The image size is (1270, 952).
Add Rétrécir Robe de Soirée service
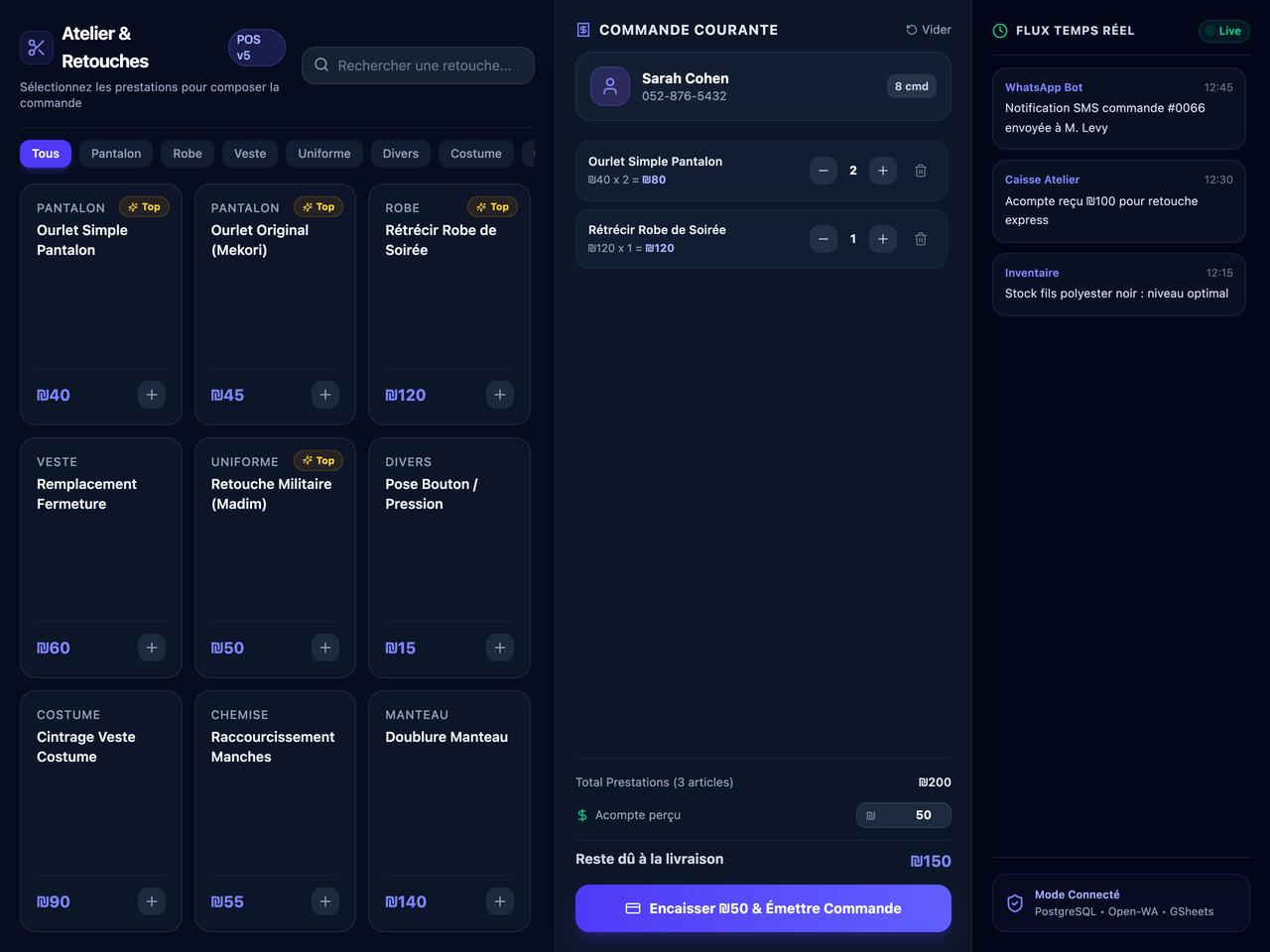[500, 395]
